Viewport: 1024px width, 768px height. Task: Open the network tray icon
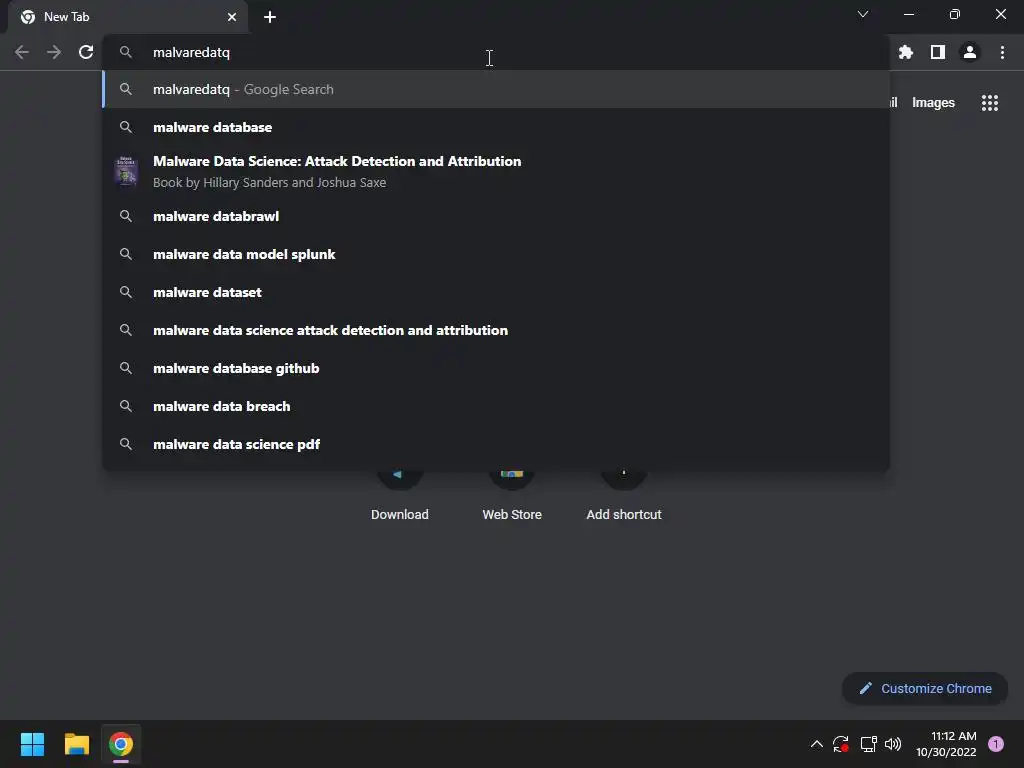click(868, 744)
